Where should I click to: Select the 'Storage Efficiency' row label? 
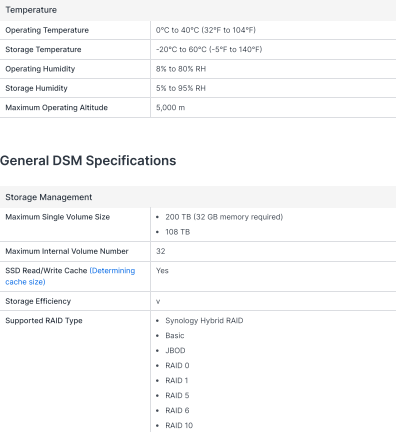coord(38,301)
